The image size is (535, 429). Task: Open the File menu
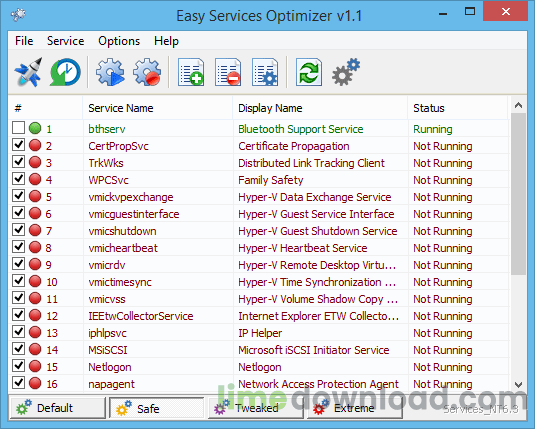(24, 41)
